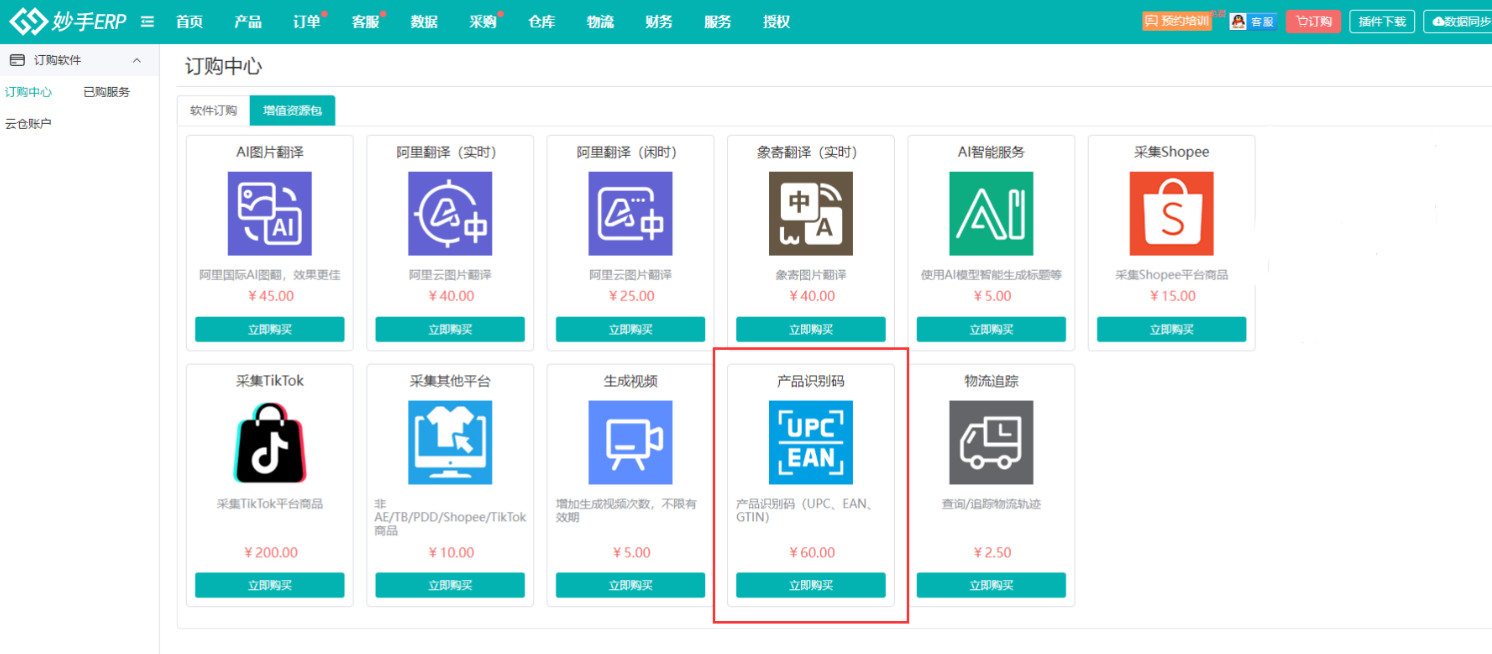
Task: Open the 产品 menu
Action: 248,22
